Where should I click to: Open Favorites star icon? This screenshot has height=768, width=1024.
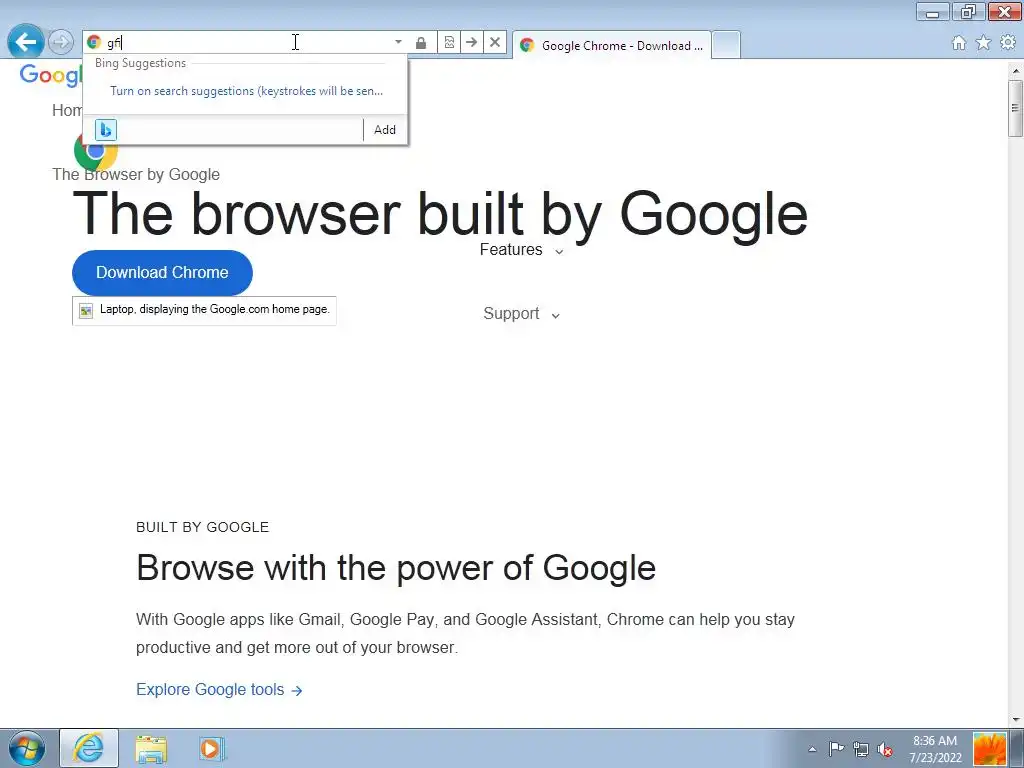coord(983,43)
